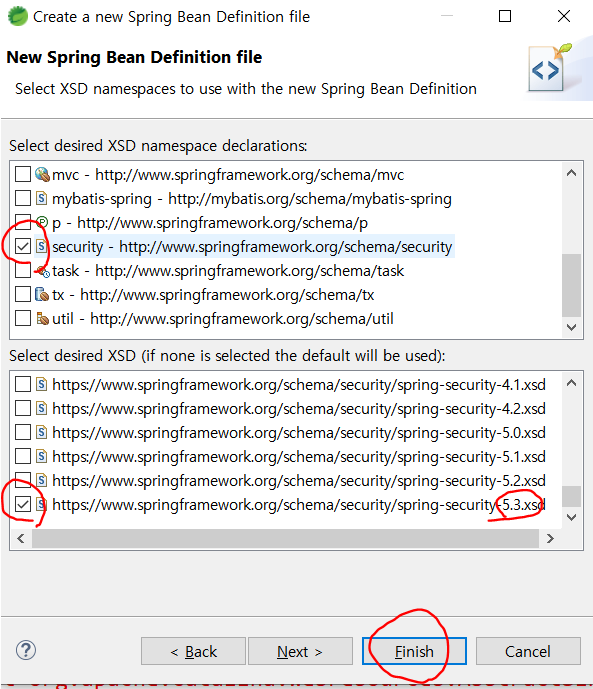Tick the task namespace checkbox
Viewport: 593px width, 689px height.
point(23,270)
